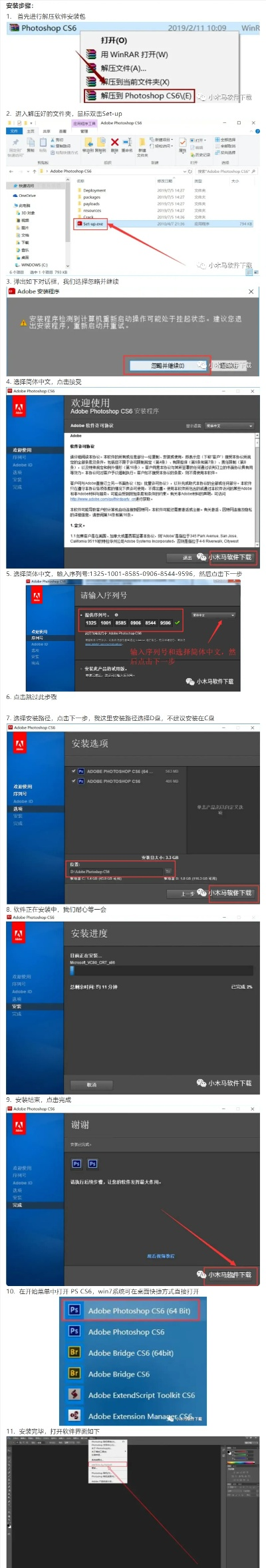The image size is (266, 1568).
Task: Click the 属性 checkmark icon in ribbon
Action: tap(183, 142)
